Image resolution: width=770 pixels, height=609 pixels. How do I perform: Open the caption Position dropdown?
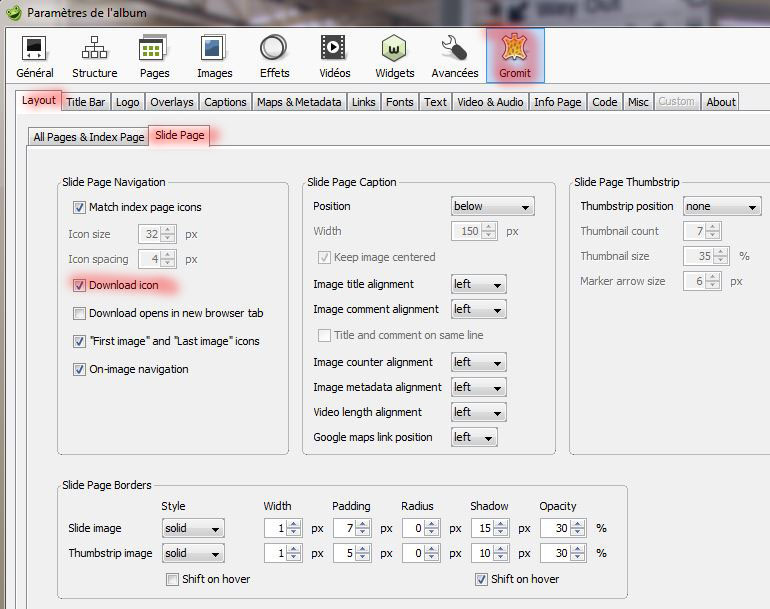coord(492,207)
